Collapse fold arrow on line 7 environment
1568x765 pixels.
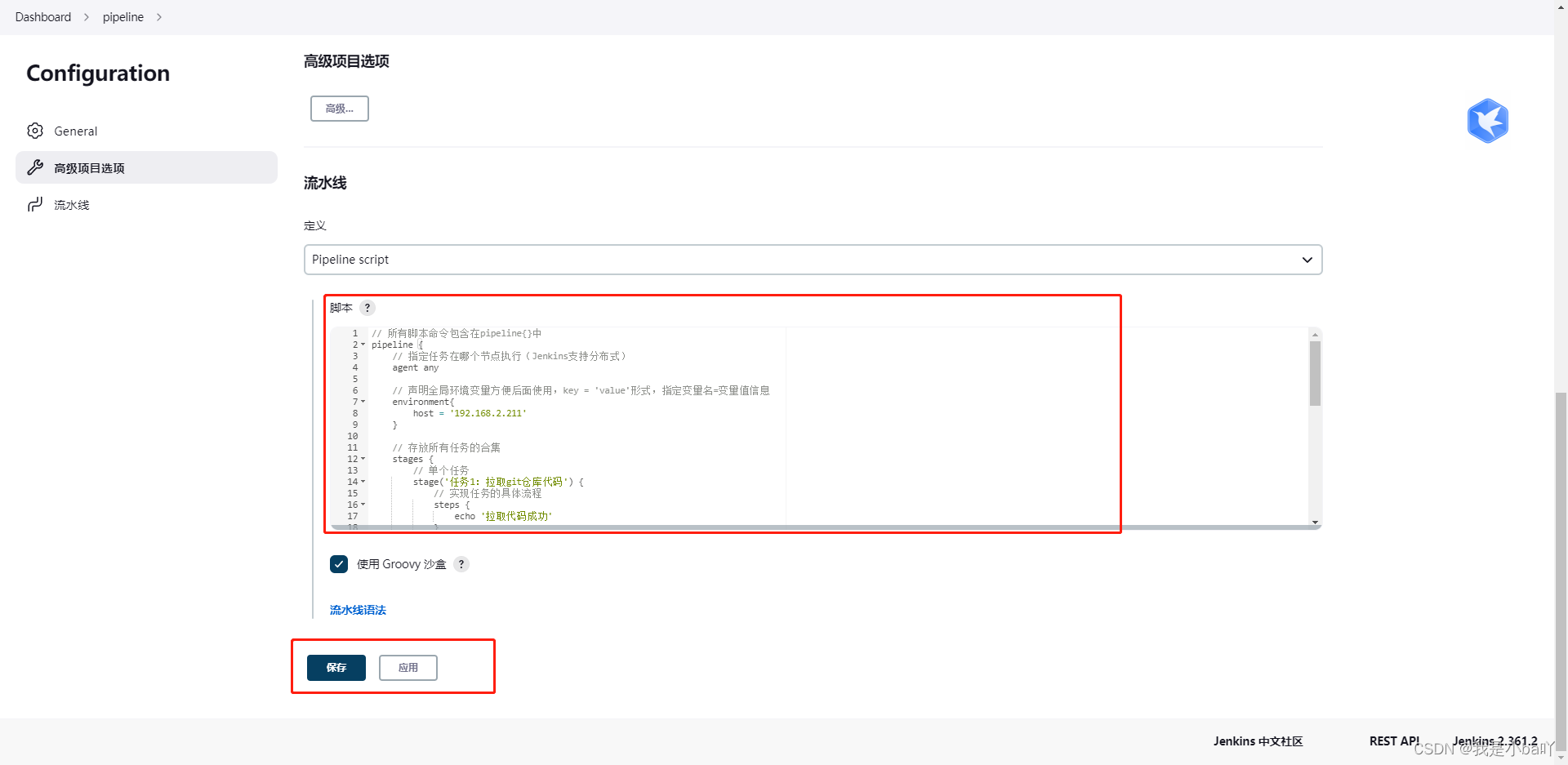click(363, 402)
